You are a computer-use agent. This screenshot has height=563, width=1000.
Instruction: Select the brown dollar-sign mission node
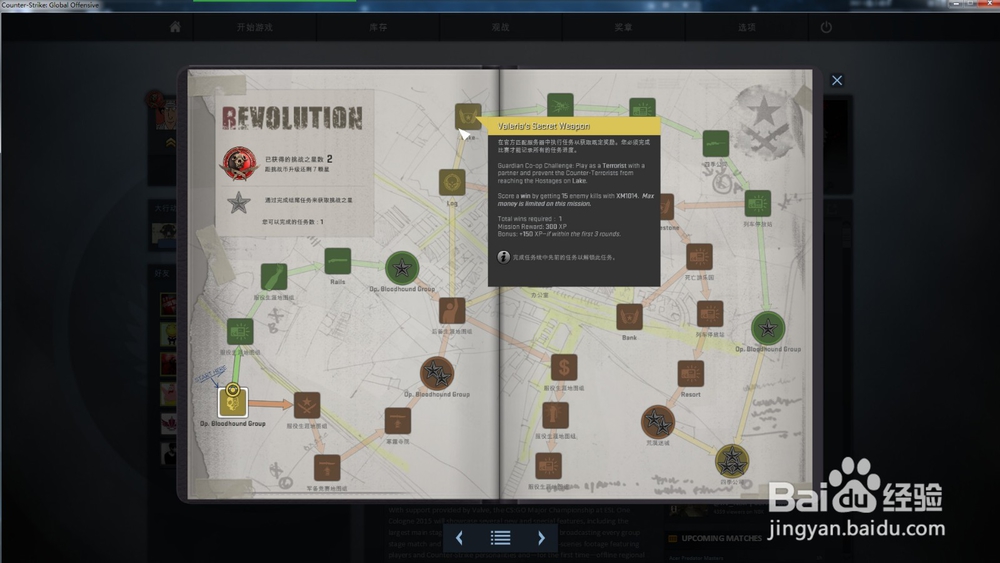tap(564, 368)
